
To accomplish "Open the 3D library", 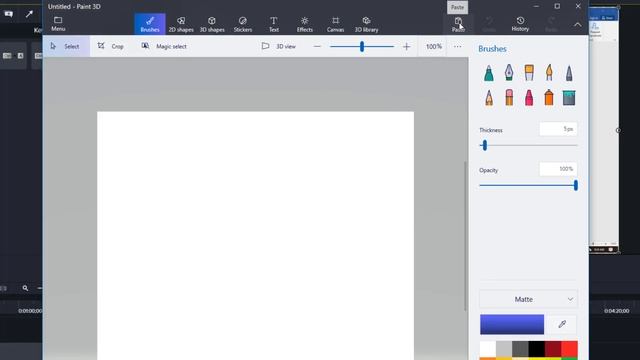I will pyautogui.click(x=366, y=24).
